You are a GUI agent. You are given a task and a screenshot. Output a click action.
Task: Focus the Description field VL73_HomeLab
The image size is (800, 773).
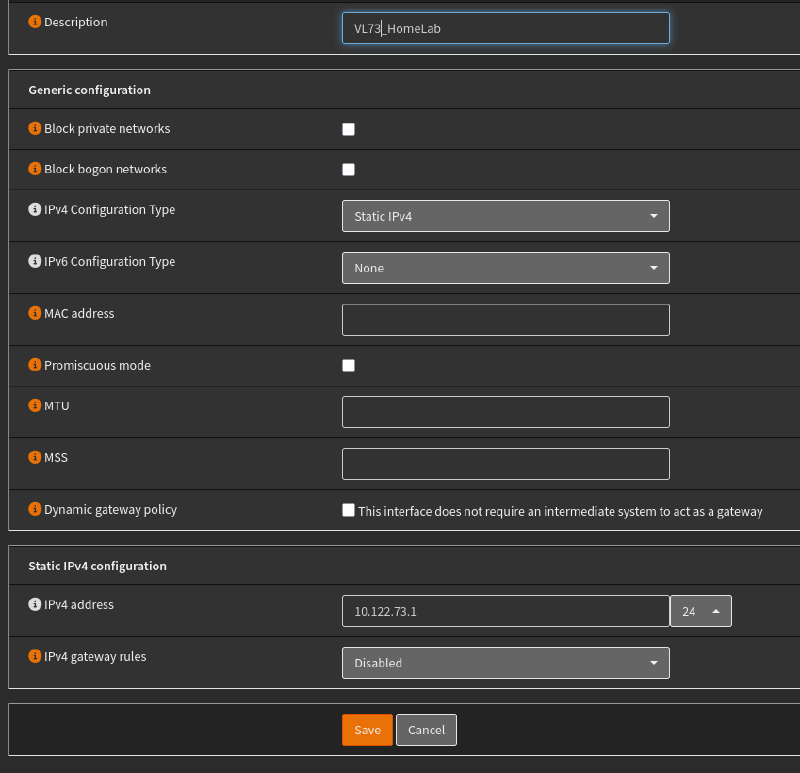506,28
